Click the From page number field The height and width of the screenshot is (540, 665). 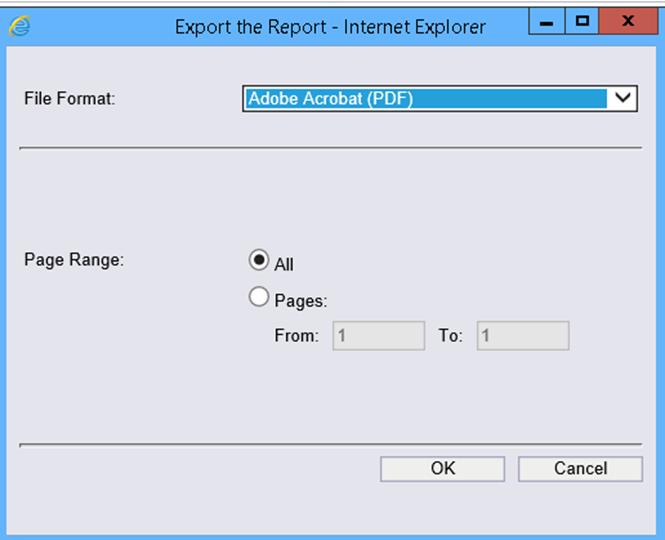[379, 336]
